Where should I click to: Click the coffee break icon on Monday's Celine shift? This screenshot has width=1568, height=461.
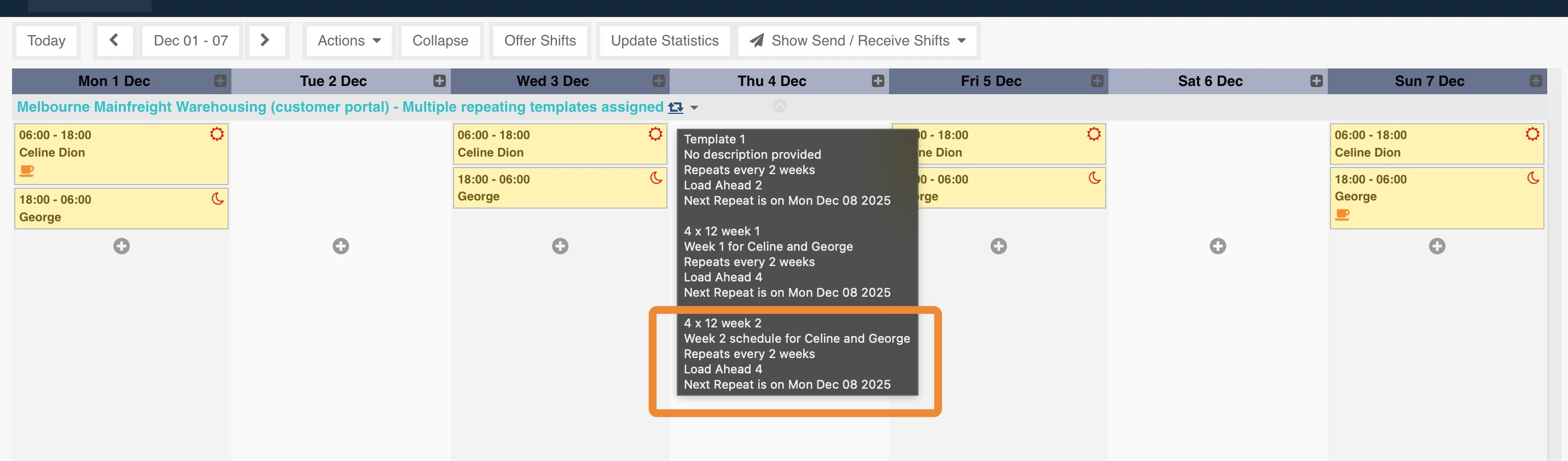tap(27, 171)
